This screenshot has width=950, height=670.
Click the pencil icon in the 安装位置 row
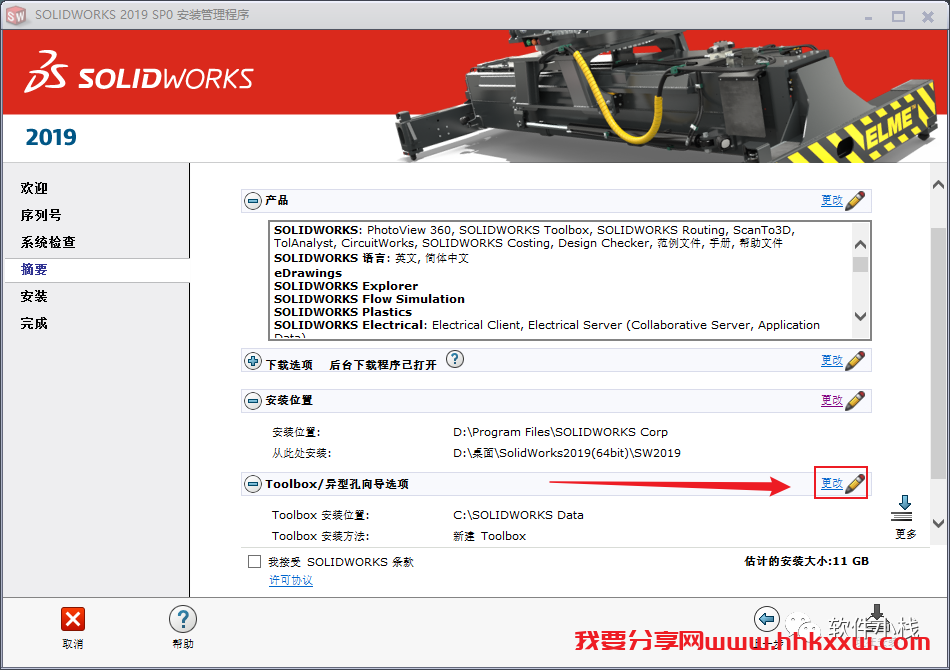point(855,400)
